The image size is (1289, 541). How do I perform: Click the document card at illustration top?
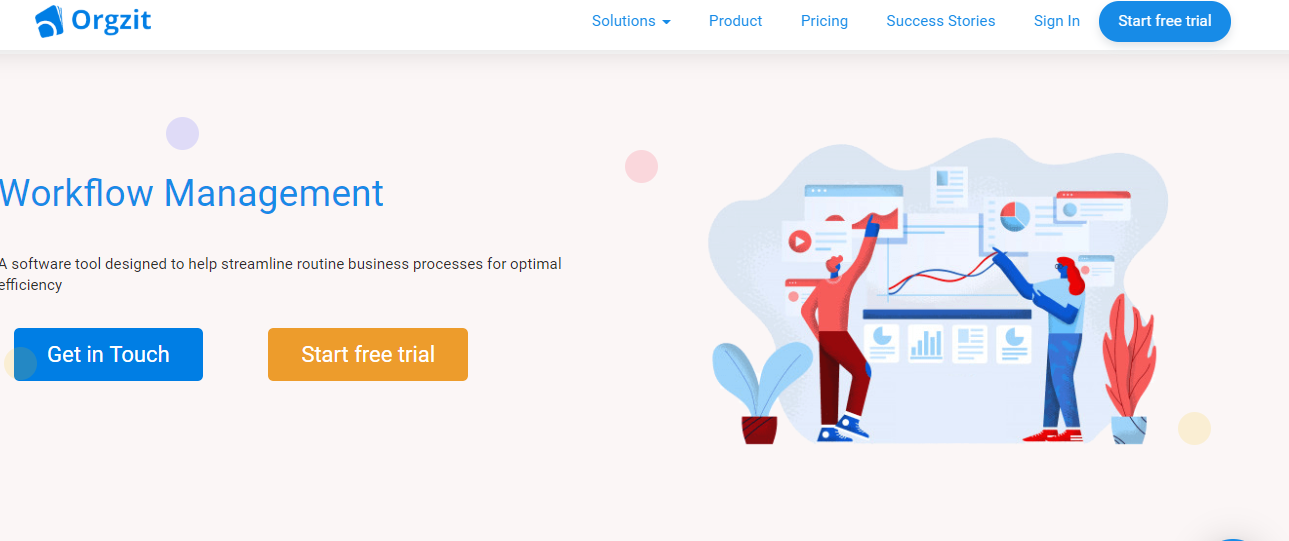[x=948, y=187]
